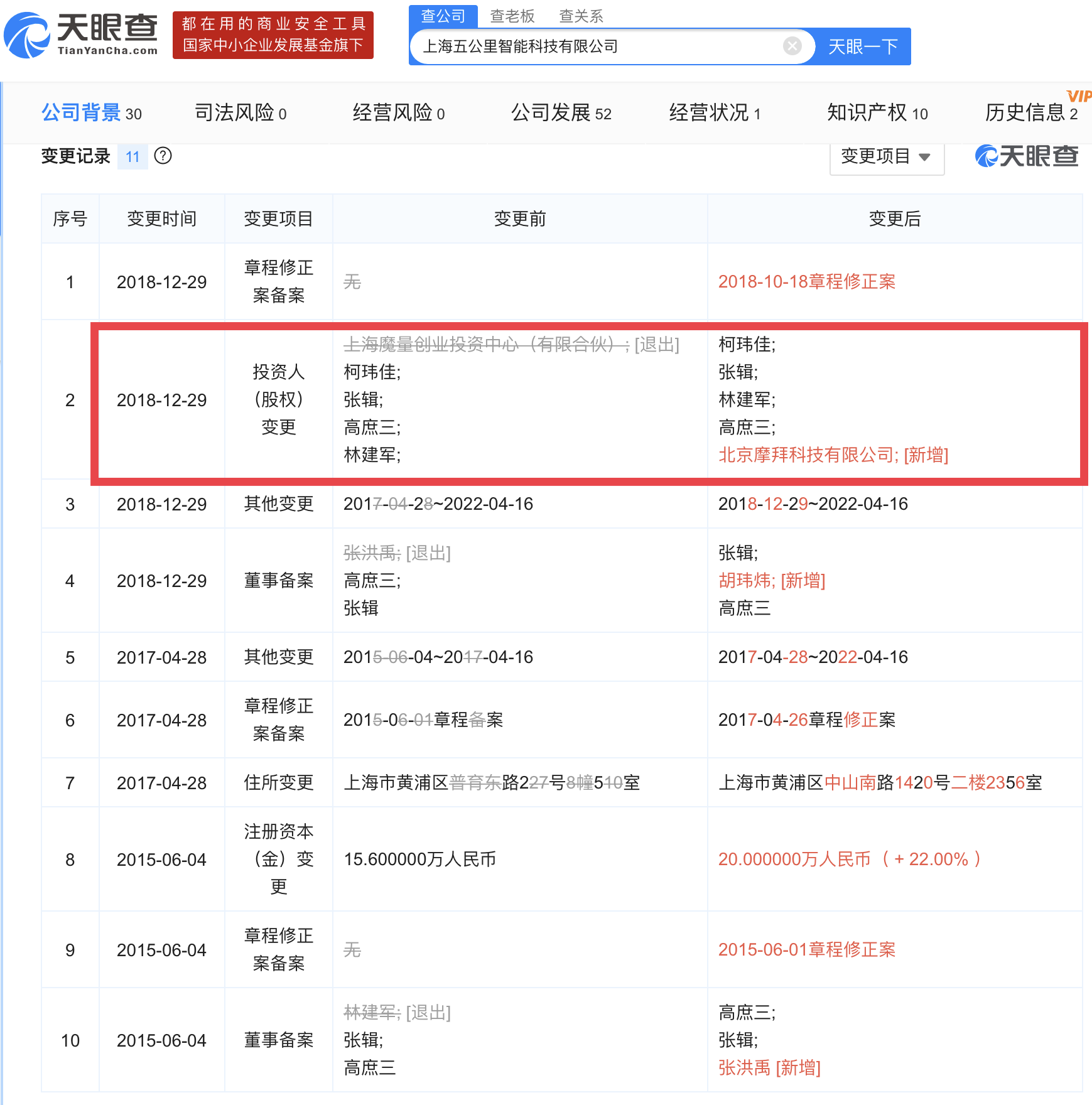Viewport: 1092px width, 1105px height.
Task: Click 张洪禹; [退出] in row 4
Action: coord(397,552)
